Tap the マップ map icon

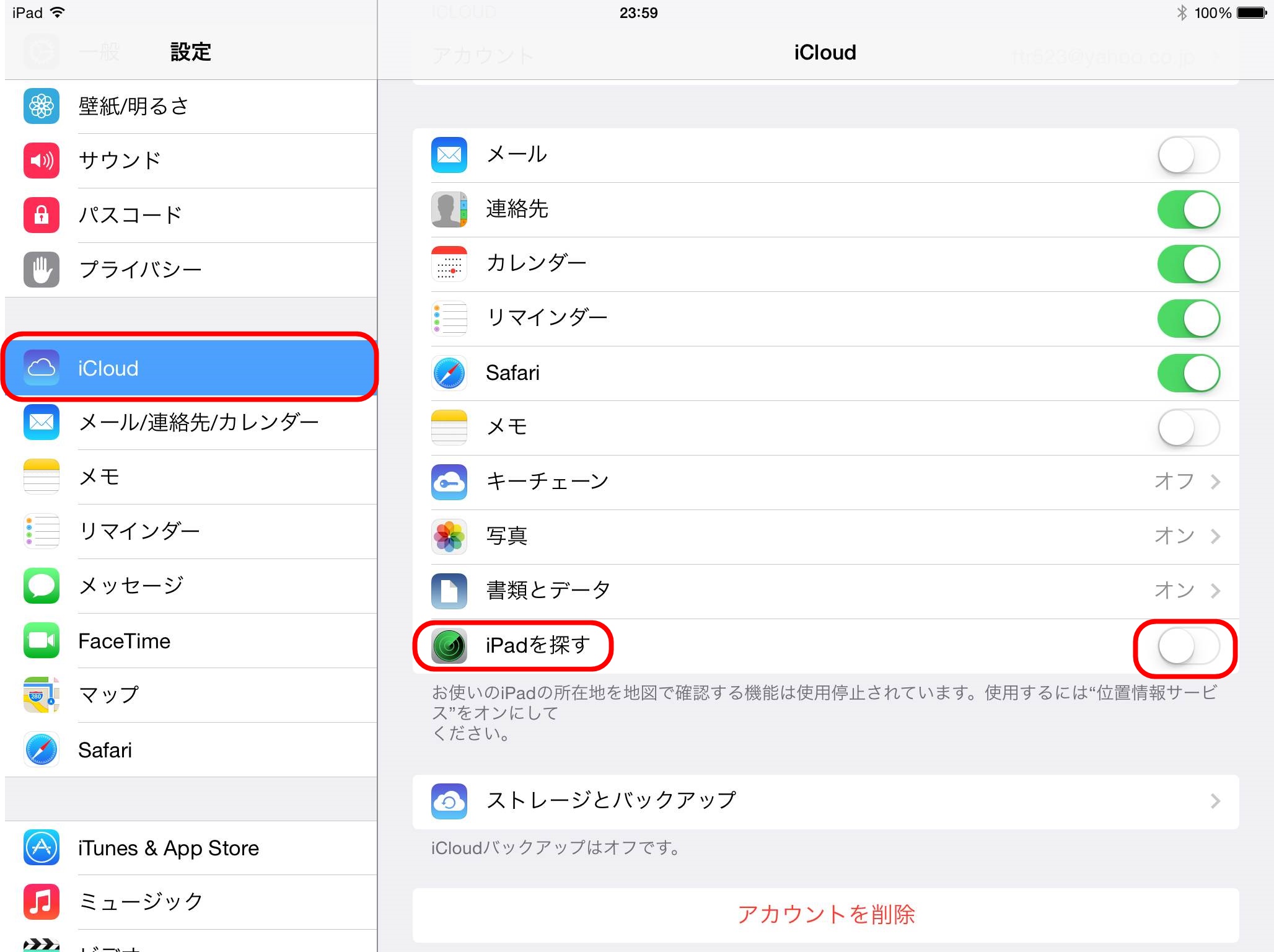pyautogui.click(x=42, y=695)
